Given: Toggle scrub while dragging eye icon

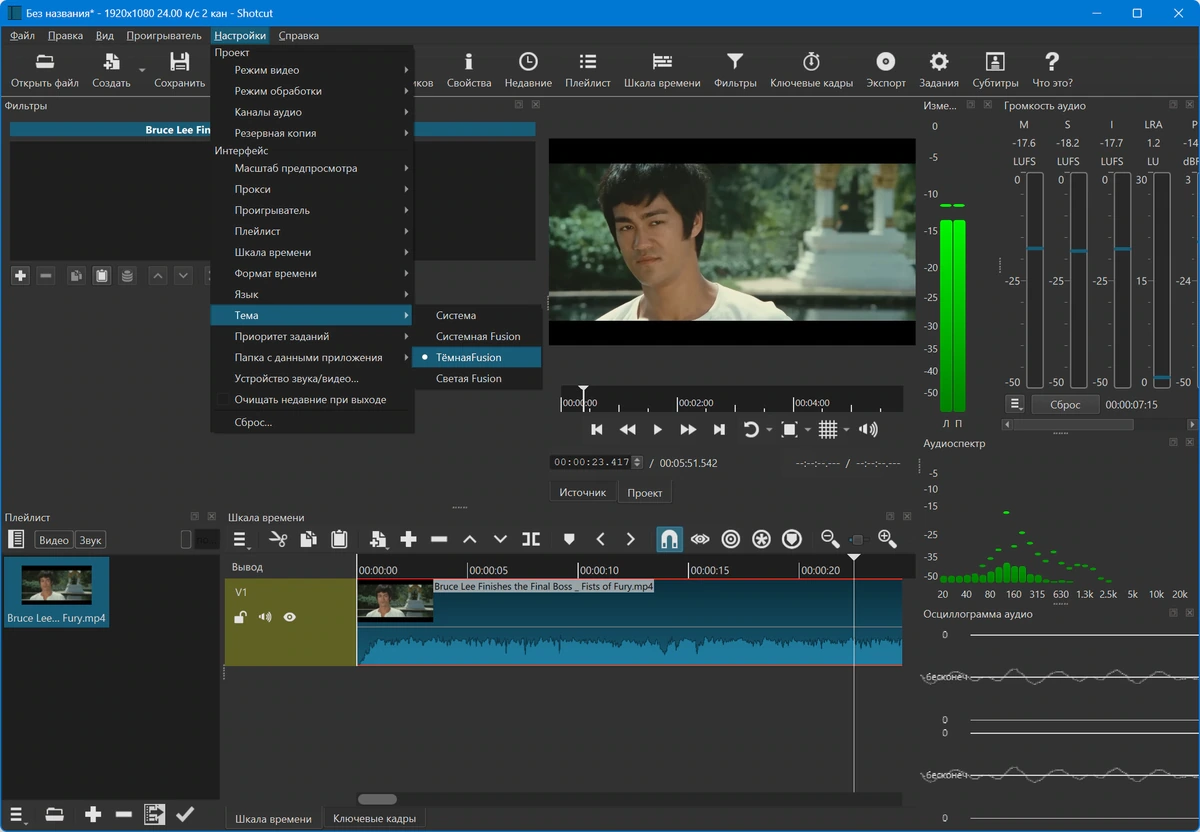Looking at the screenshot, I should (x=700, y=539).
